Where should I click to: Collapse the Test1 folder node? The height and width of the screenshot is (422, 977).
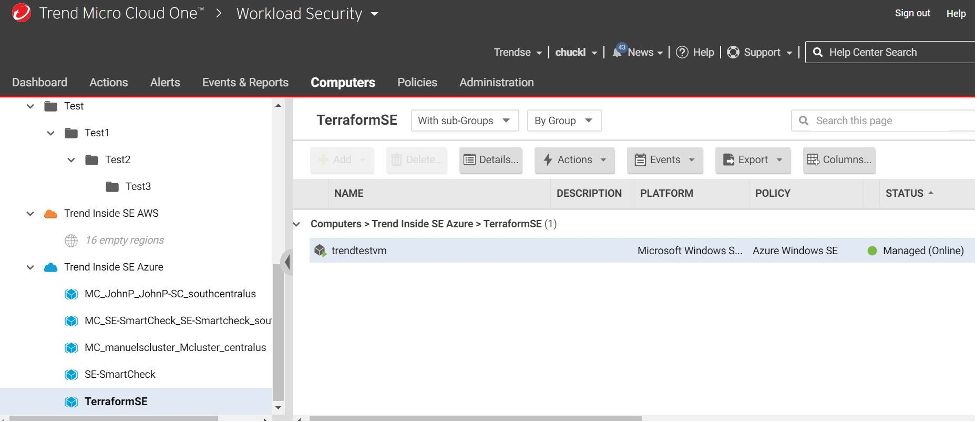(50, 133)
